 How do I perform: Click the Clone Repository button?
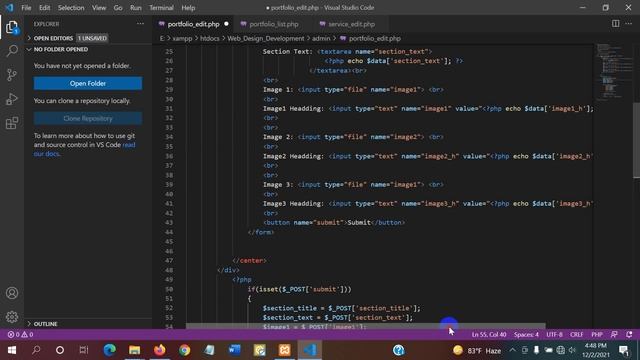tap(88, 118)
